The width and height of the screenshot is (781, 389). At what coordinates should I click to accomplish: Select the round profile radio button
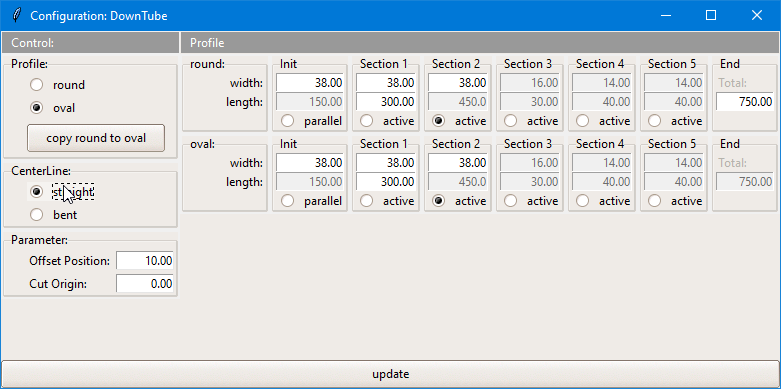tap(36, 85)
